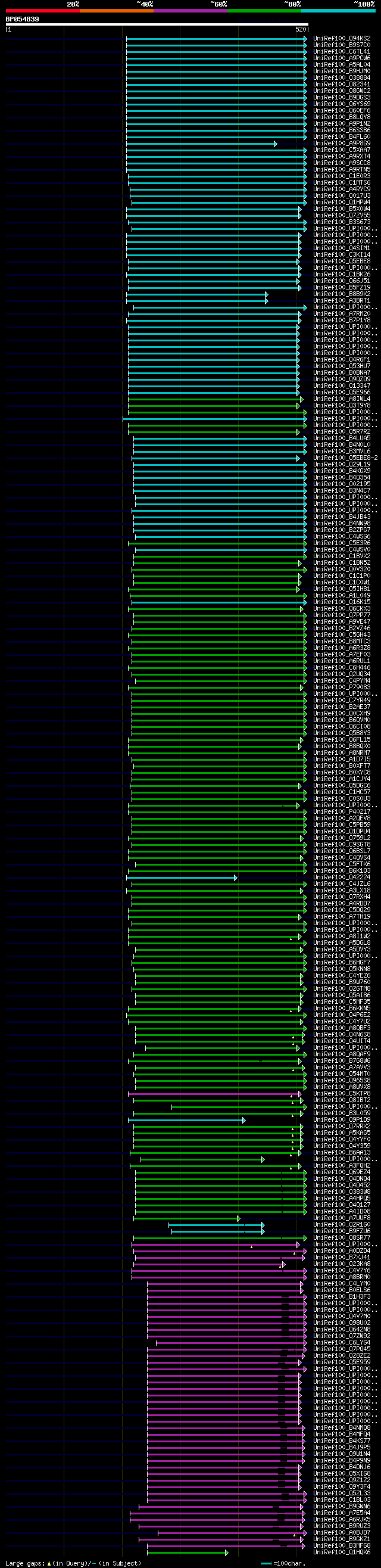Click hit label UniRef100_B3MFG8

click(x=342, y=1545)
